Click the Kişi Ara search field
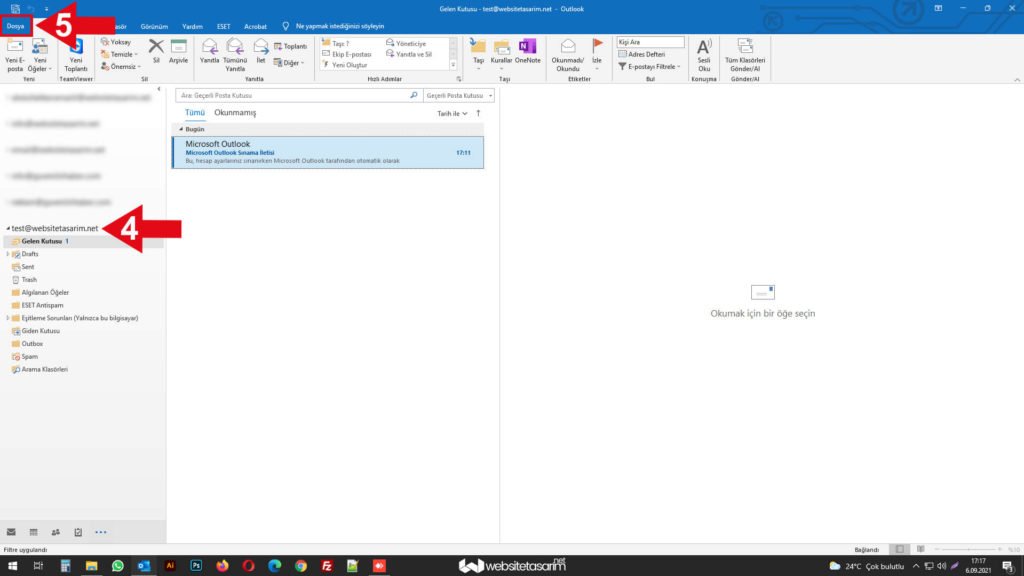 (x=650, y=42)
